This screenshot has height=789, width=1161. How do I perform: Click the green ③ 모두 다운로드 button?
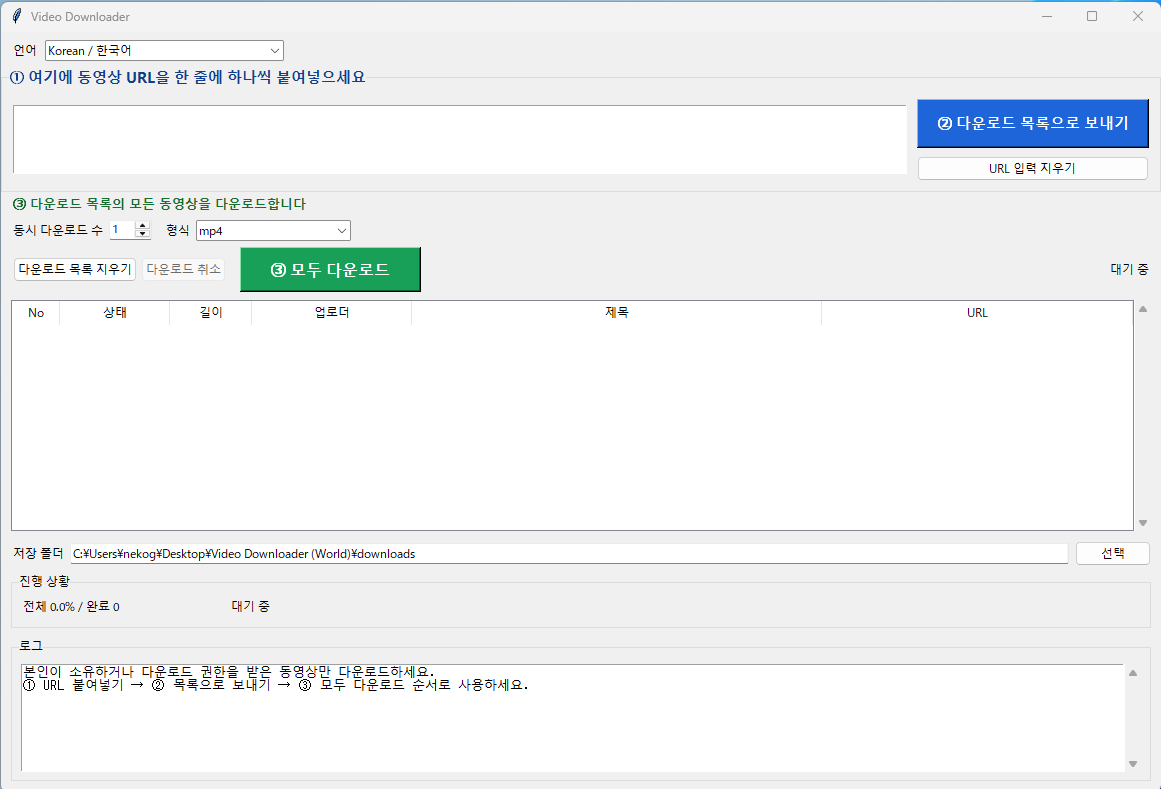330,269
